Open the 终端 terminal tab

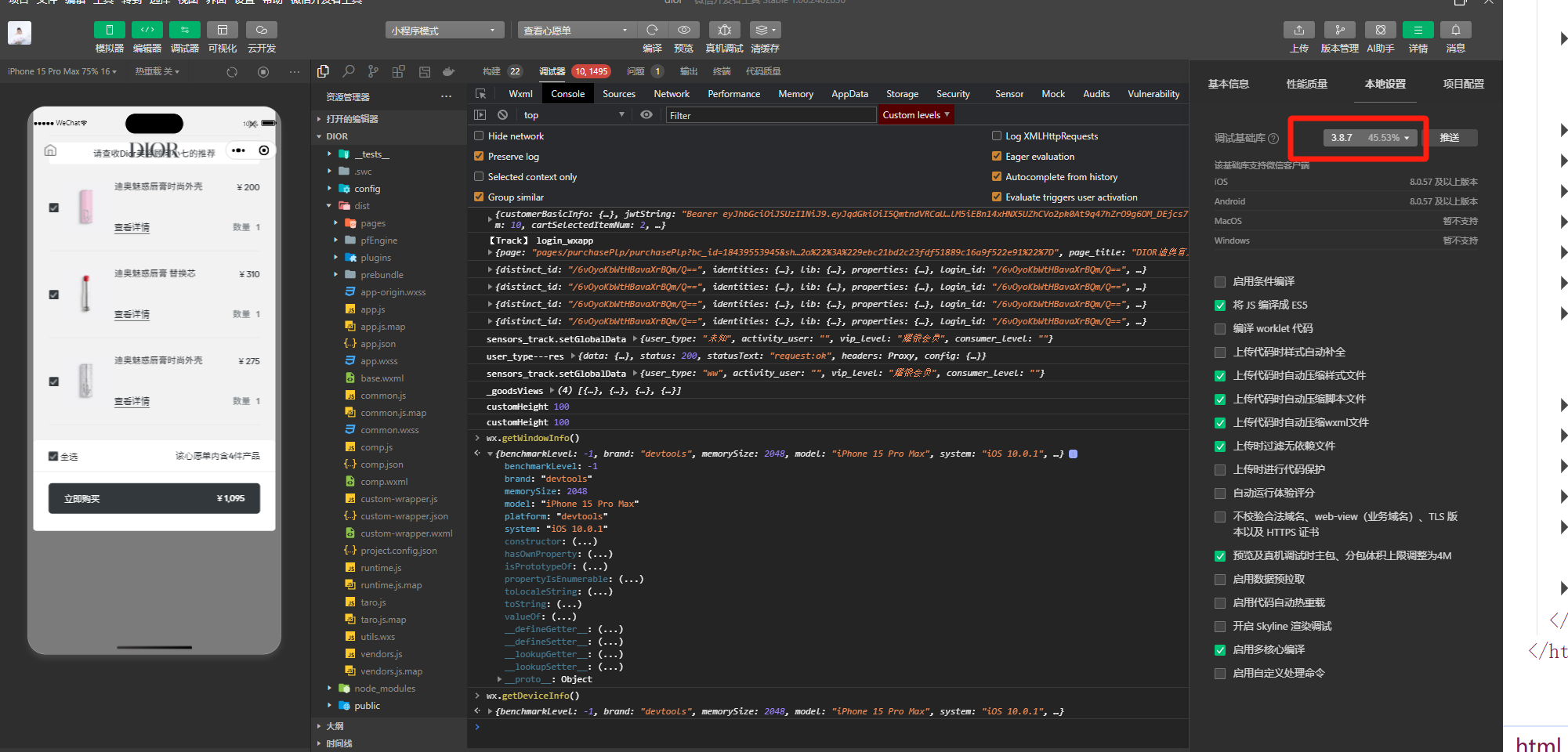(722, 71)
